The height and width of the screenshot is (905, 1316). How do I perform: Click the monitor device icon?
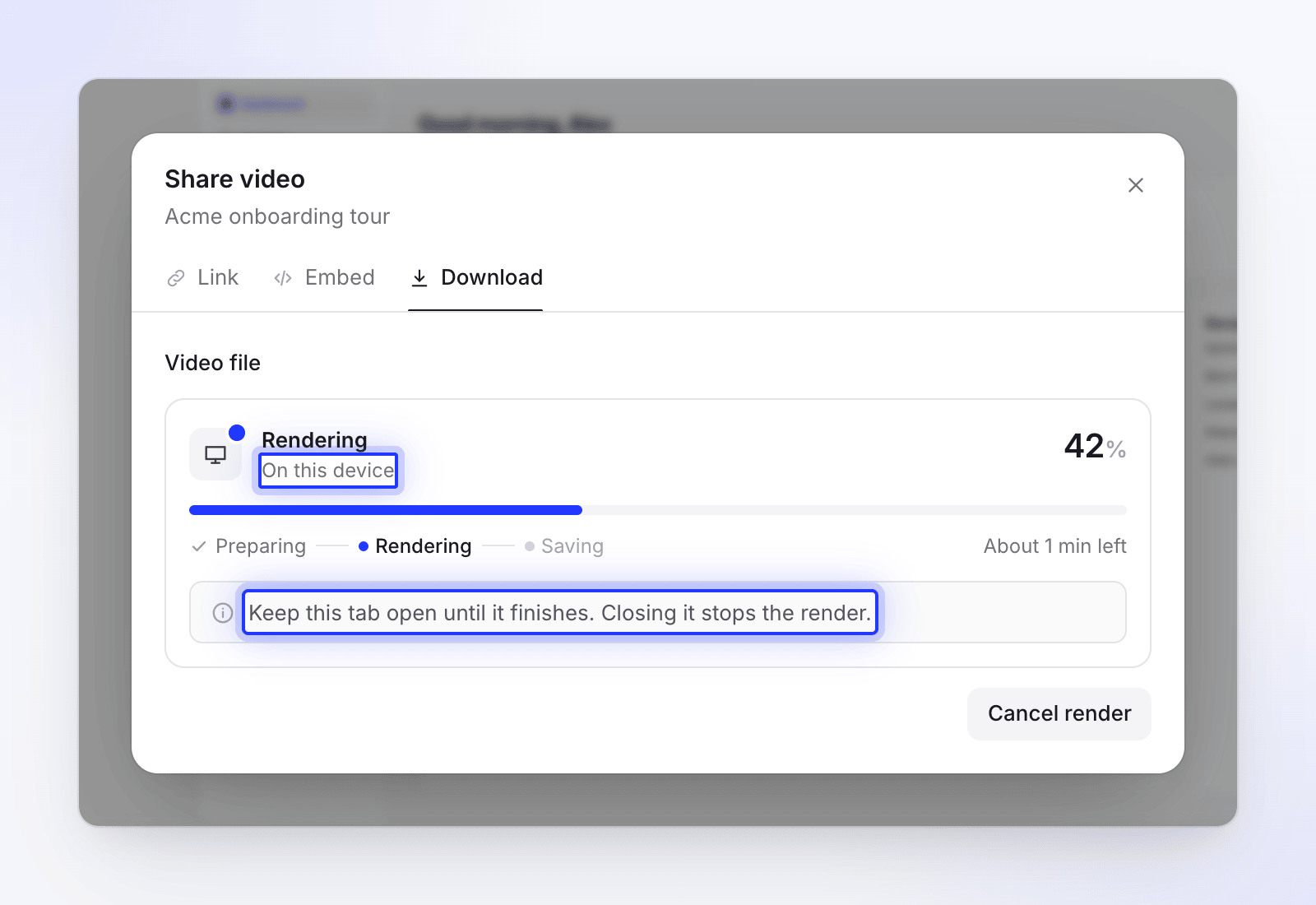[x=215, y=454]
